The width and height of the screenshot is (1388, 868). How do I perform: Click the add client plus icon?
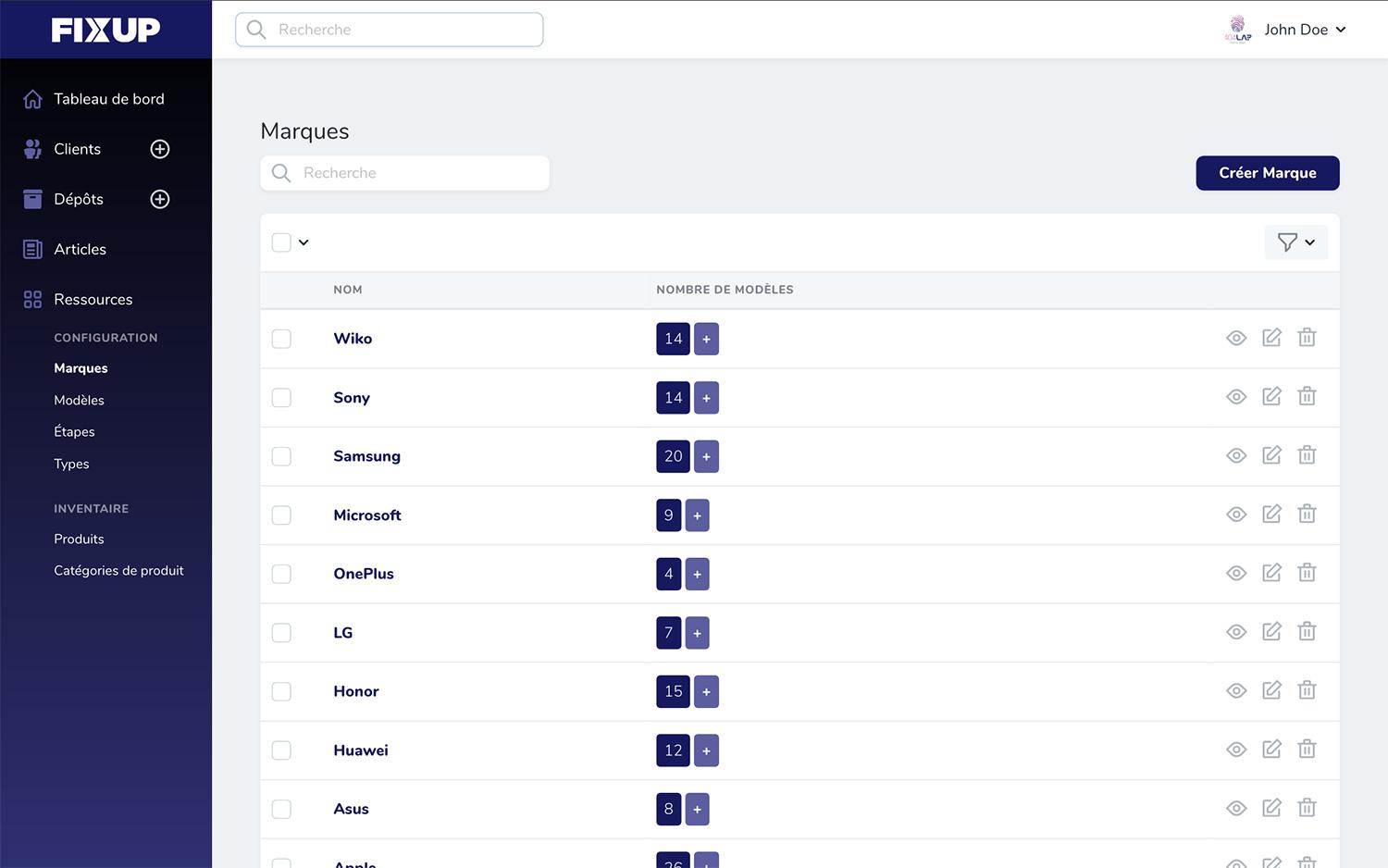click(x=160, y=149)
